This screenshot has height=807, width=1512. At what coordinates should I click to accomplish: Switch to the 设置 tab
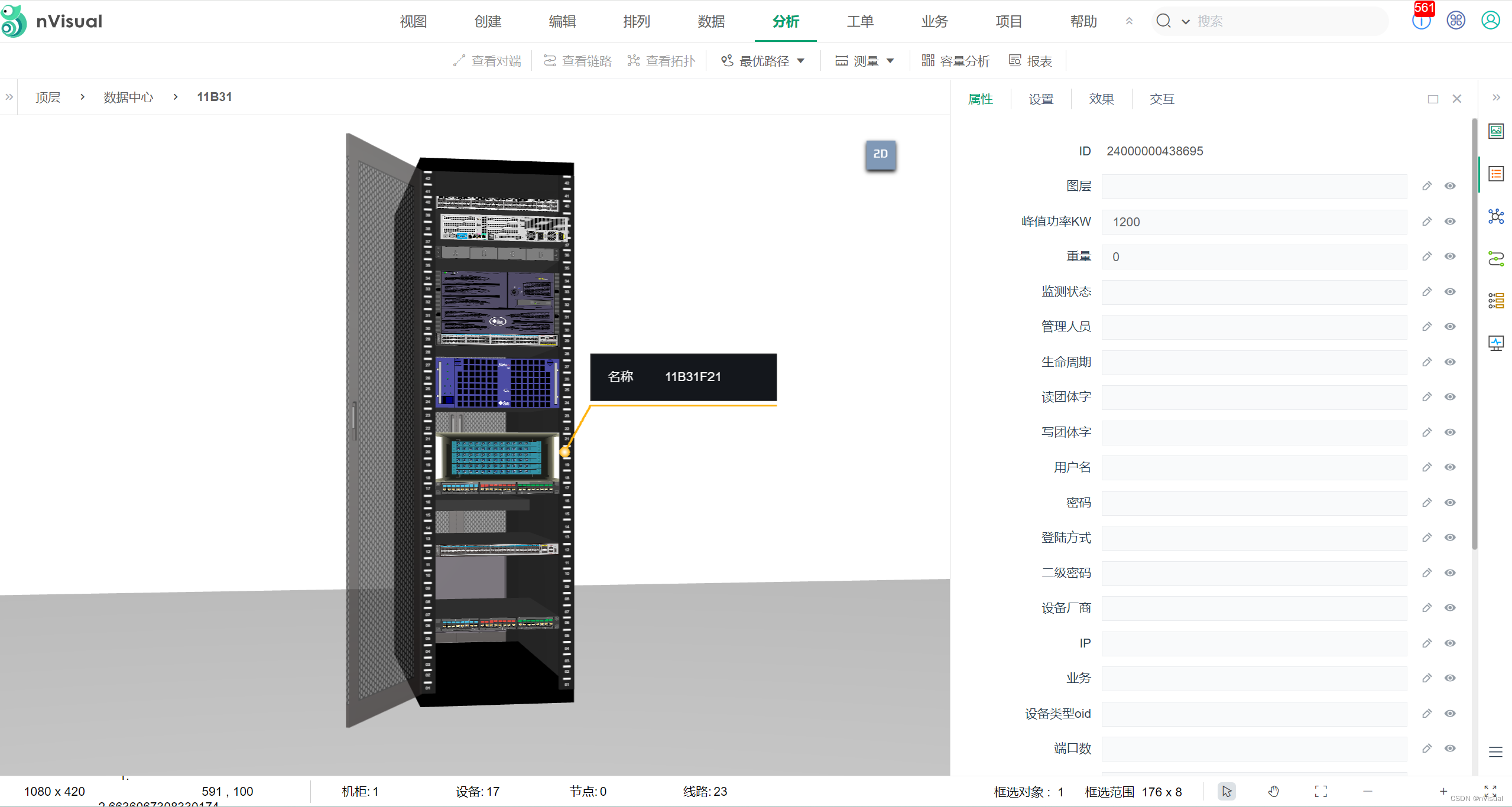coord(1040,99)
